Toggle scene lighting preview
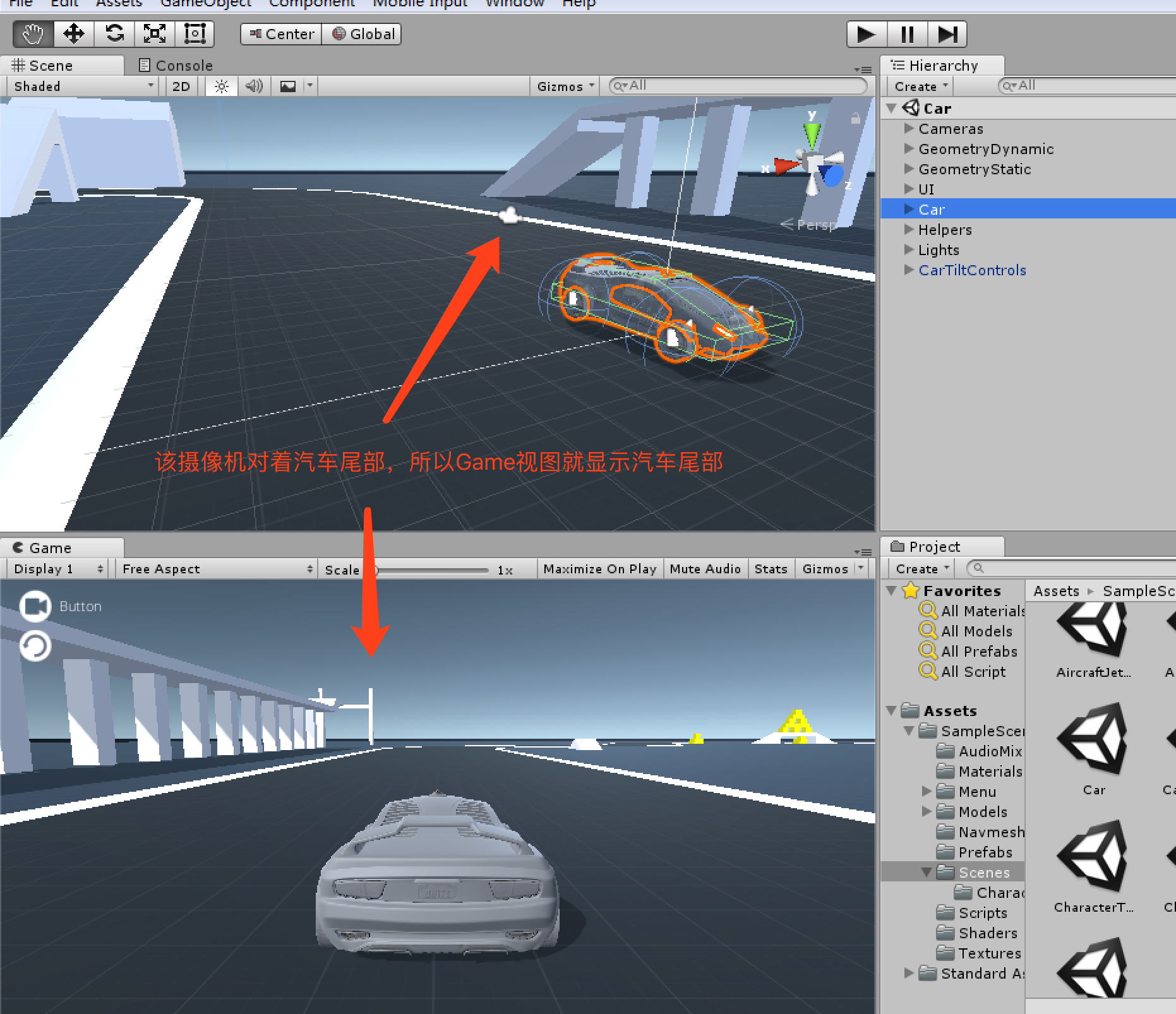The image size is (1176, 1014). [x=220, y=86]
